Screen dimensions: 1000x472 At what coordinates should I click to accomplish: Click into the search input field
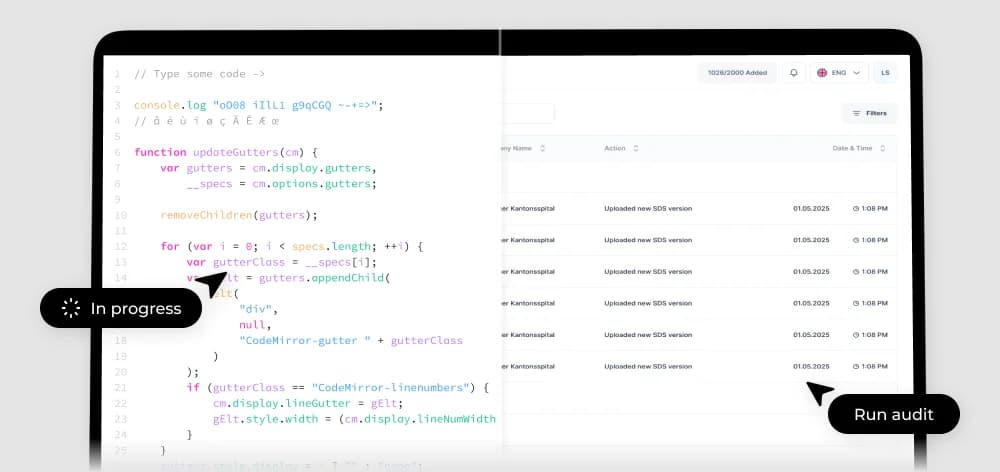(528, 113)
